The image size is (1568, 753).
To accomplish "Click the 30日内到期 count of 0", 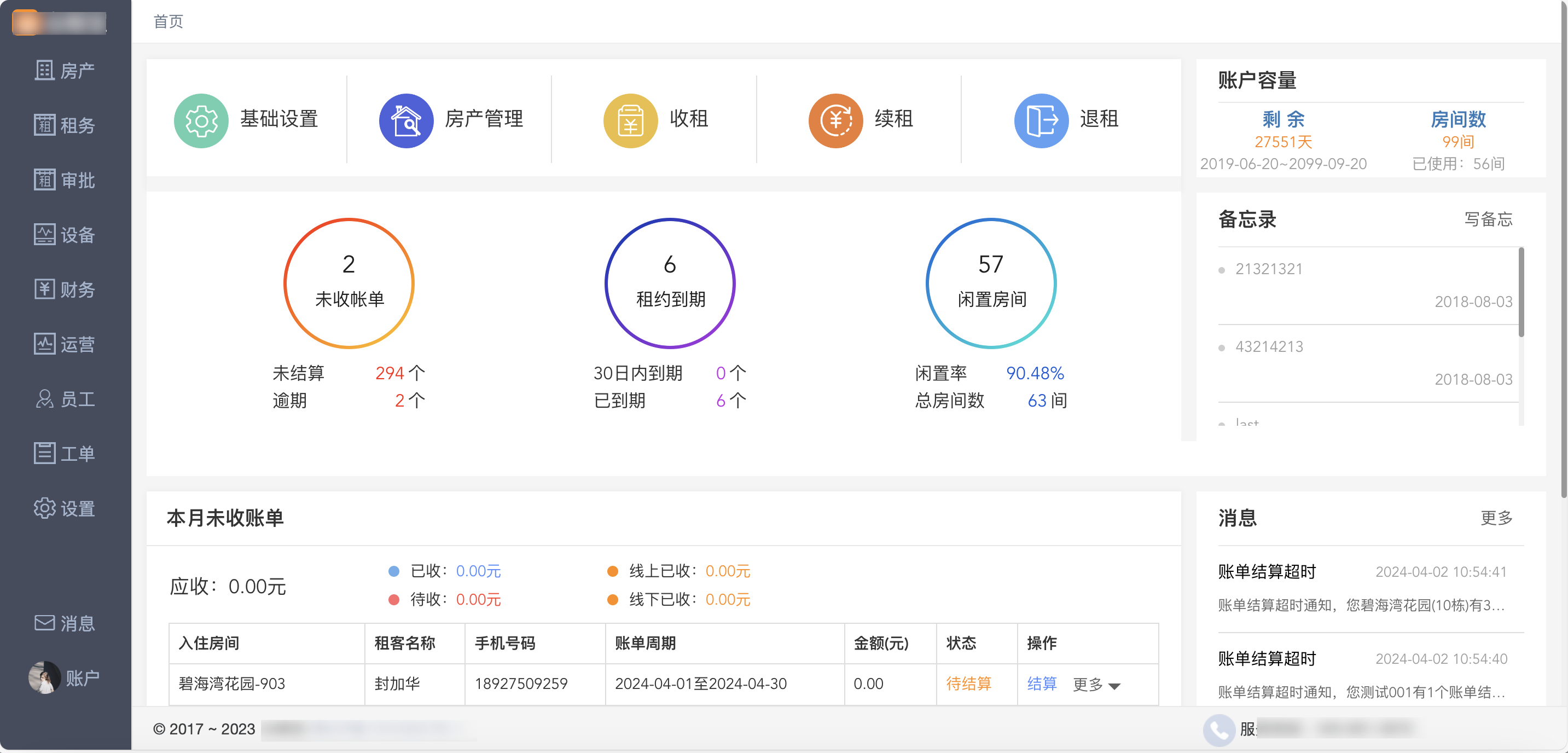I will click(x=721, y=373).
